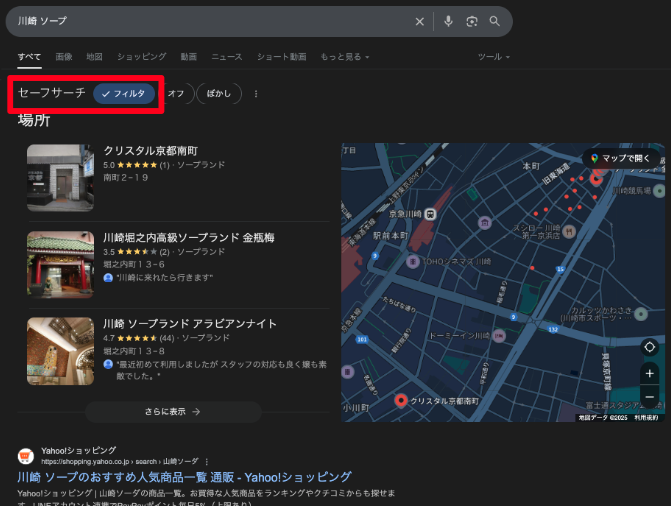This screenshot has height=506, width=671.
Task: Switch to the 動画 tab
Action: [189, 57]
